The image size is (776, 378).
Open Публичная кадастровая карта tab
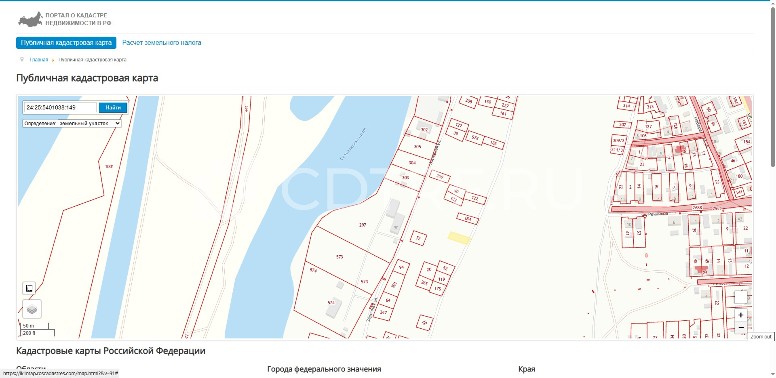click(66, 43)
